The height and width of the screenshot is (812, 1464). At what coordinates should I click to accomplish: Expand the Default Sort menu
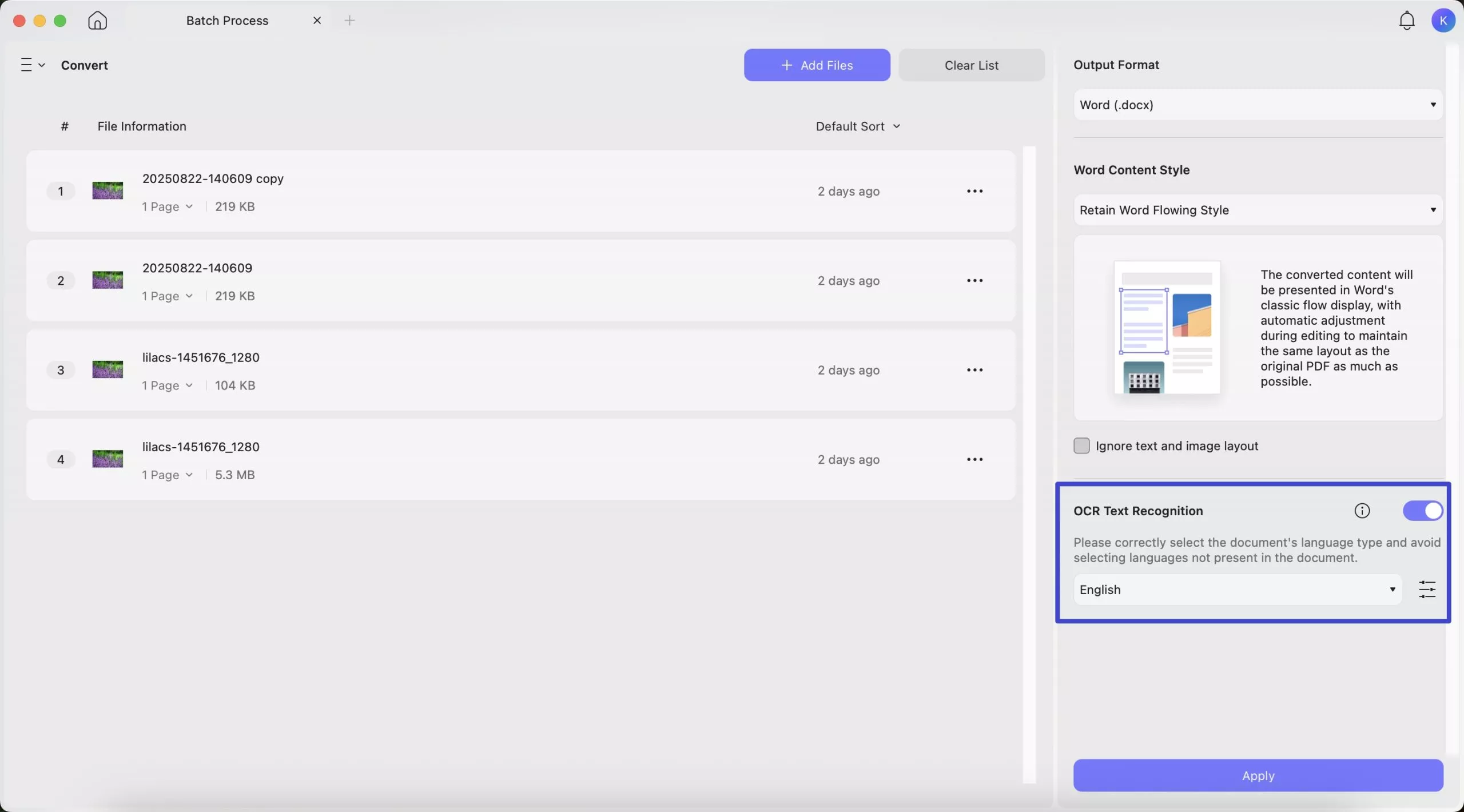coord(857,126)
